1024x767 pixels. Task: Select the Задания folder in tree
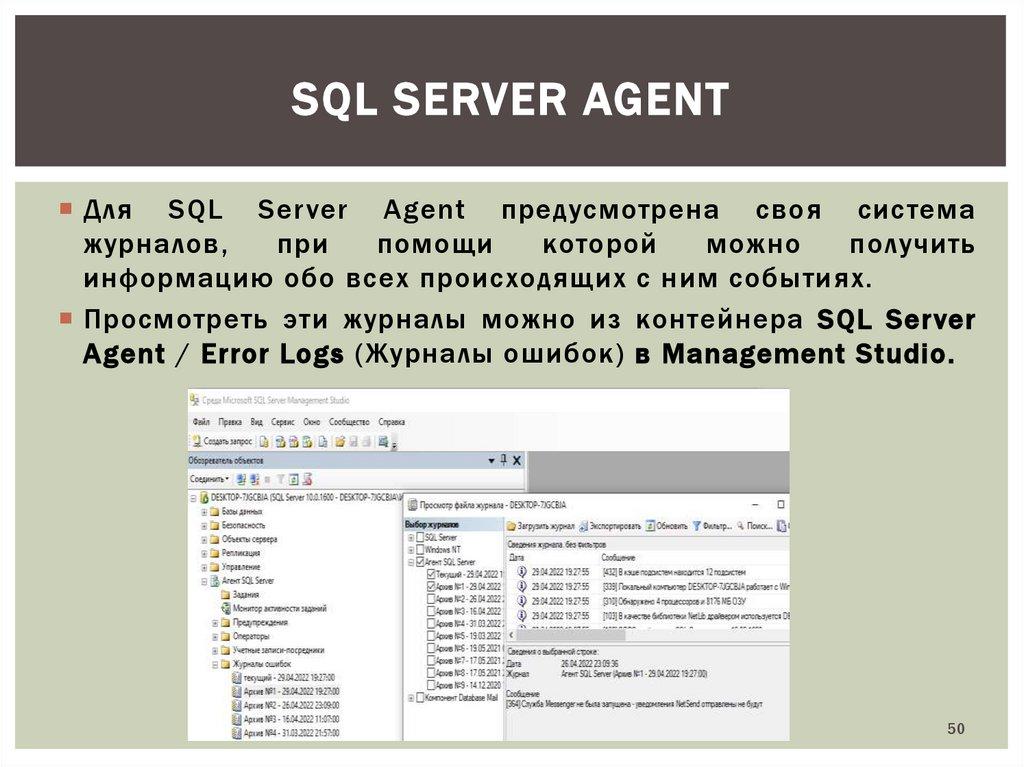pos(226,594)
